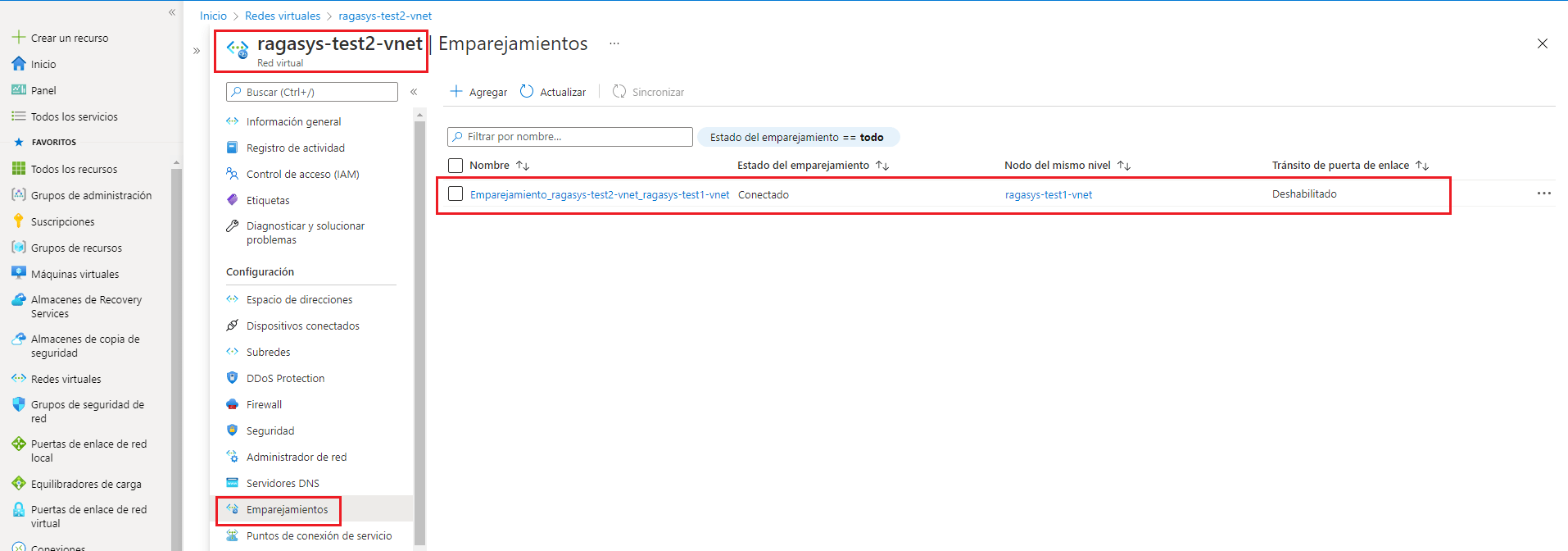
Task: Open Inicio home icon in left sidebar
Action: 18,64
